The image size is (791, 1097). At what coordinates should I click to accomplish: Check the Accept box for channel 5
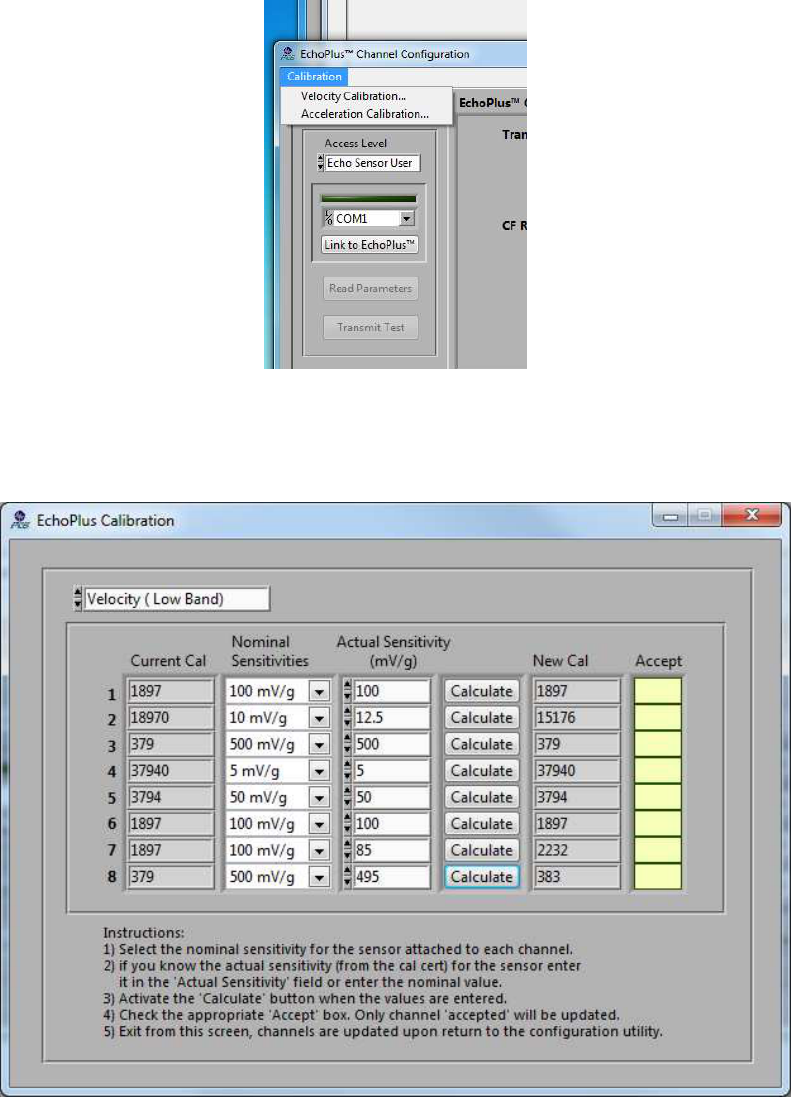(x=658, y=798)
